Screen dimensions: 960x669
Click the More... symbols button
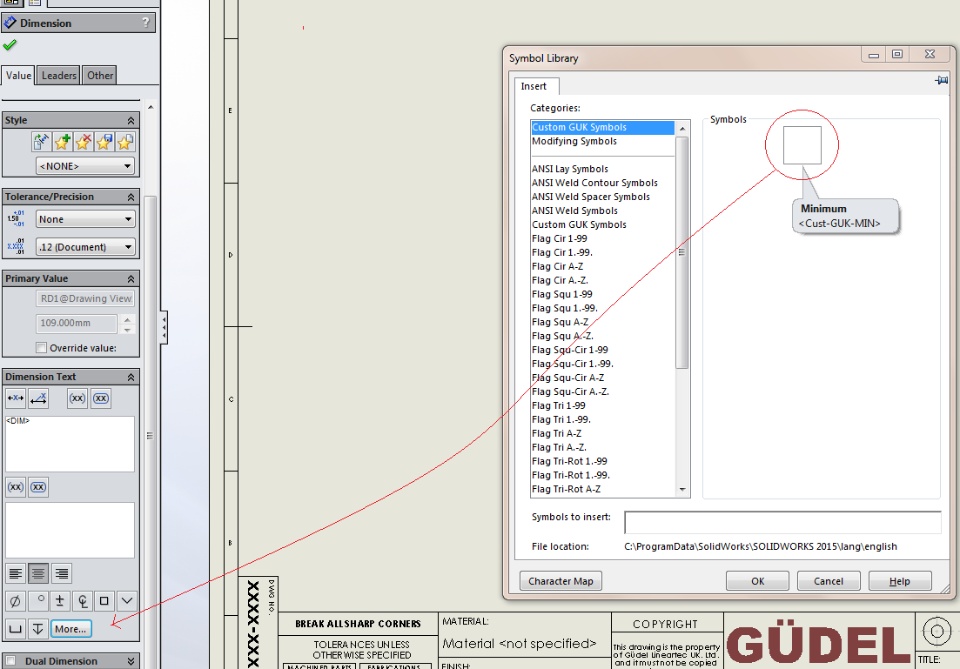[x=71, y=629]
